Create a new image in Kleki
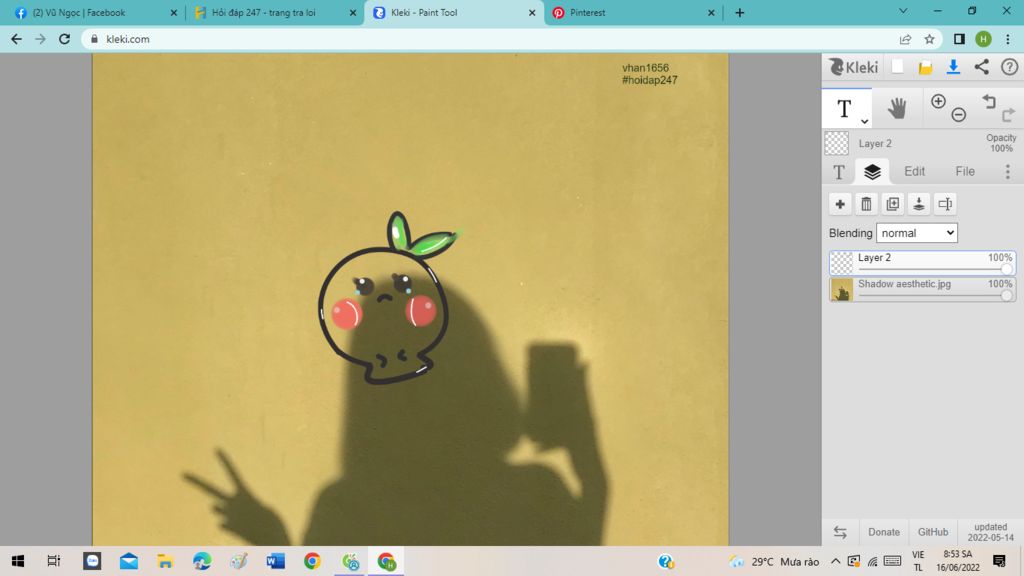The height and width of the screenshot is (576, 1024). (x=897, y=67)
